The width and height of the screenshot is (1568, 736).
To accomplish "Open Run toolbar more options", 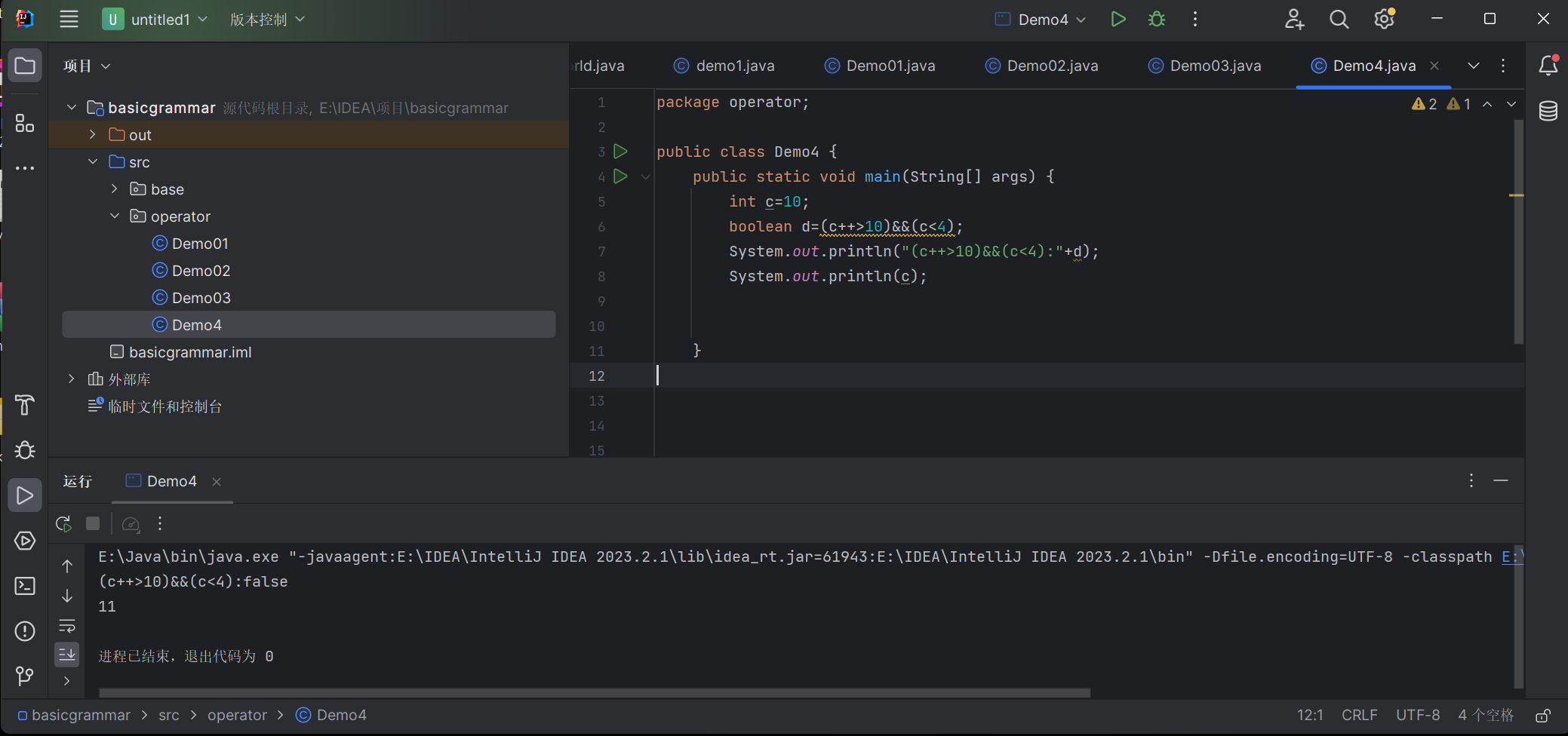I will pos(160,523).
